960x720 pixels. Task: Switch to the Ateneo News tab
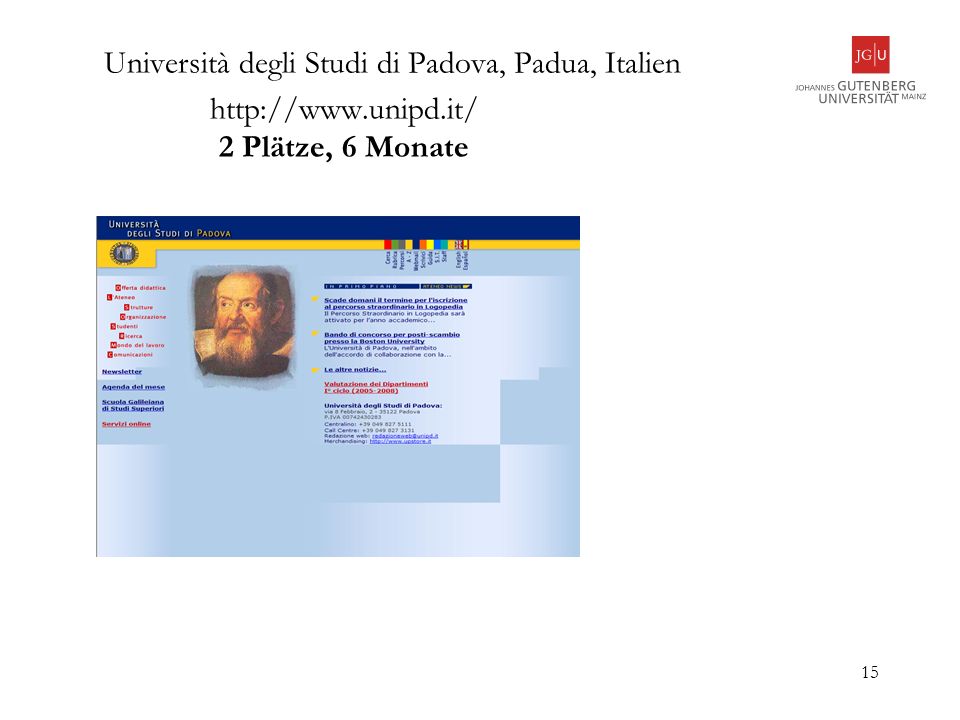pos(446,286)
